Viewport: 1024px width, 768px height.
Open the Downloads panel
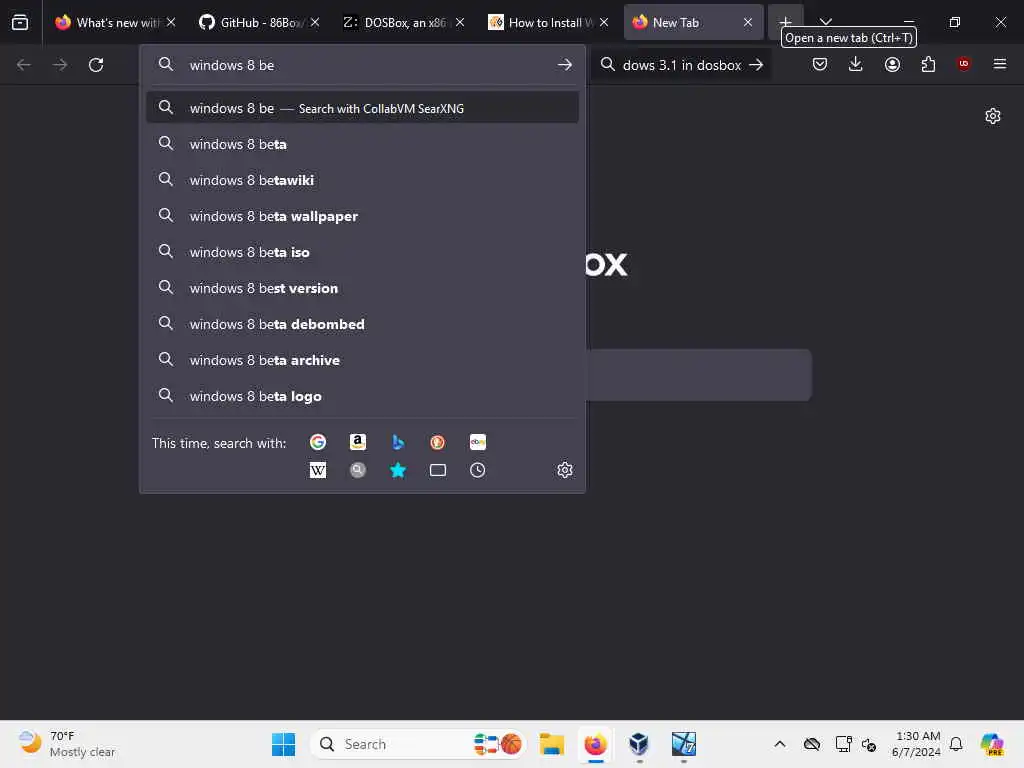pos(856,64)
